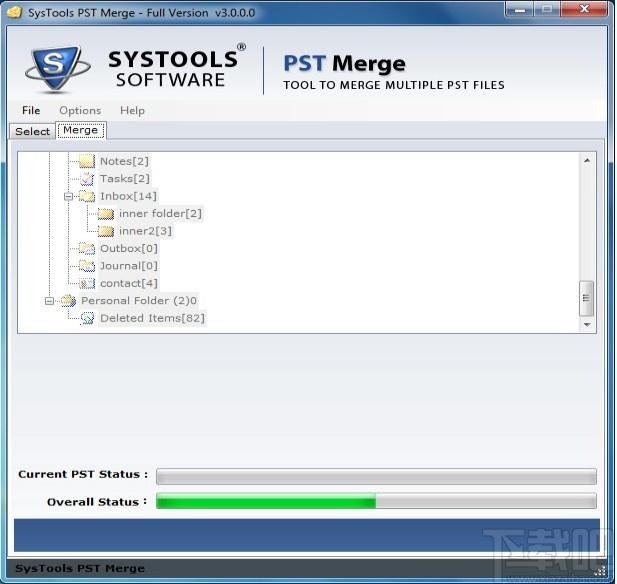Select the inner2[3] row
This screenshot has width=617, height=584.
click(x=145, y=231)
